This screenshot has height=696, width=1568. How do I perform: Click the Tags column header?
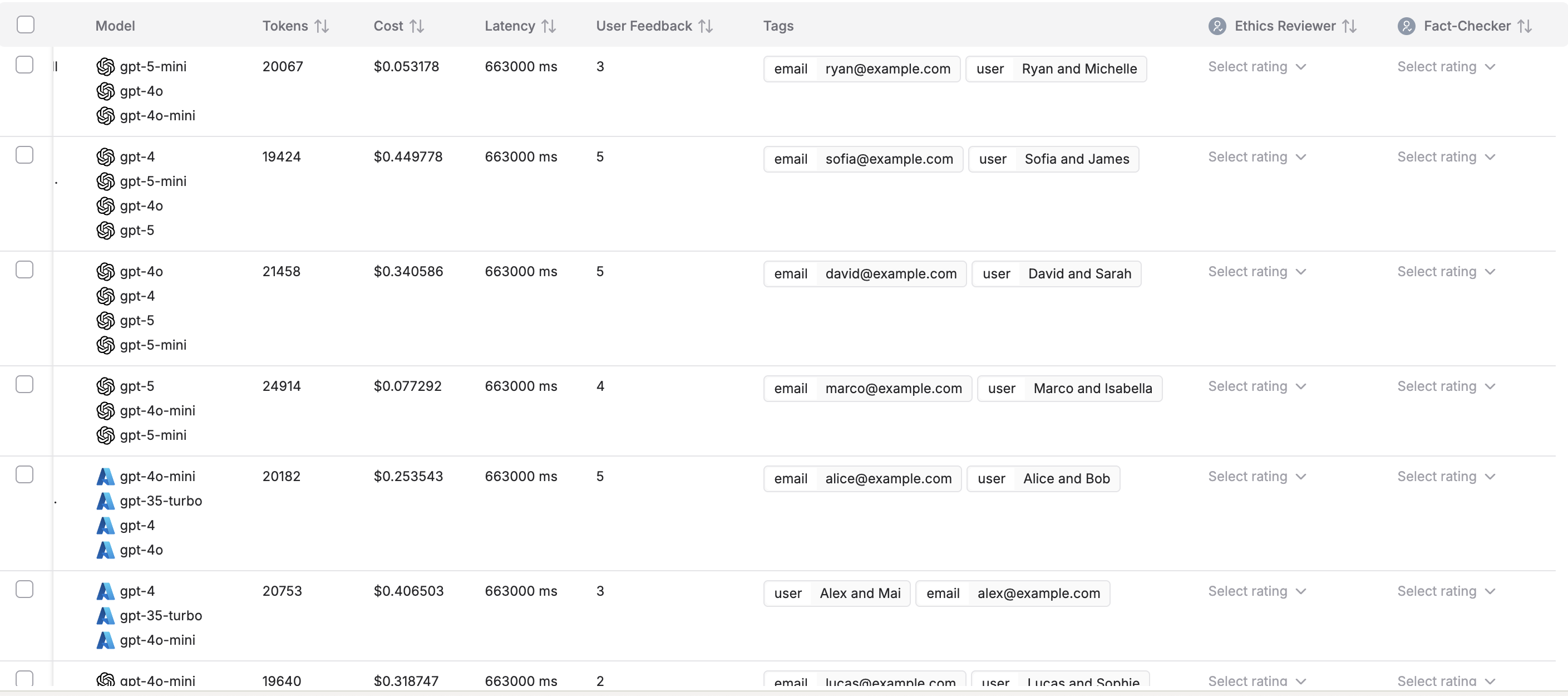(x=778, y=26)
